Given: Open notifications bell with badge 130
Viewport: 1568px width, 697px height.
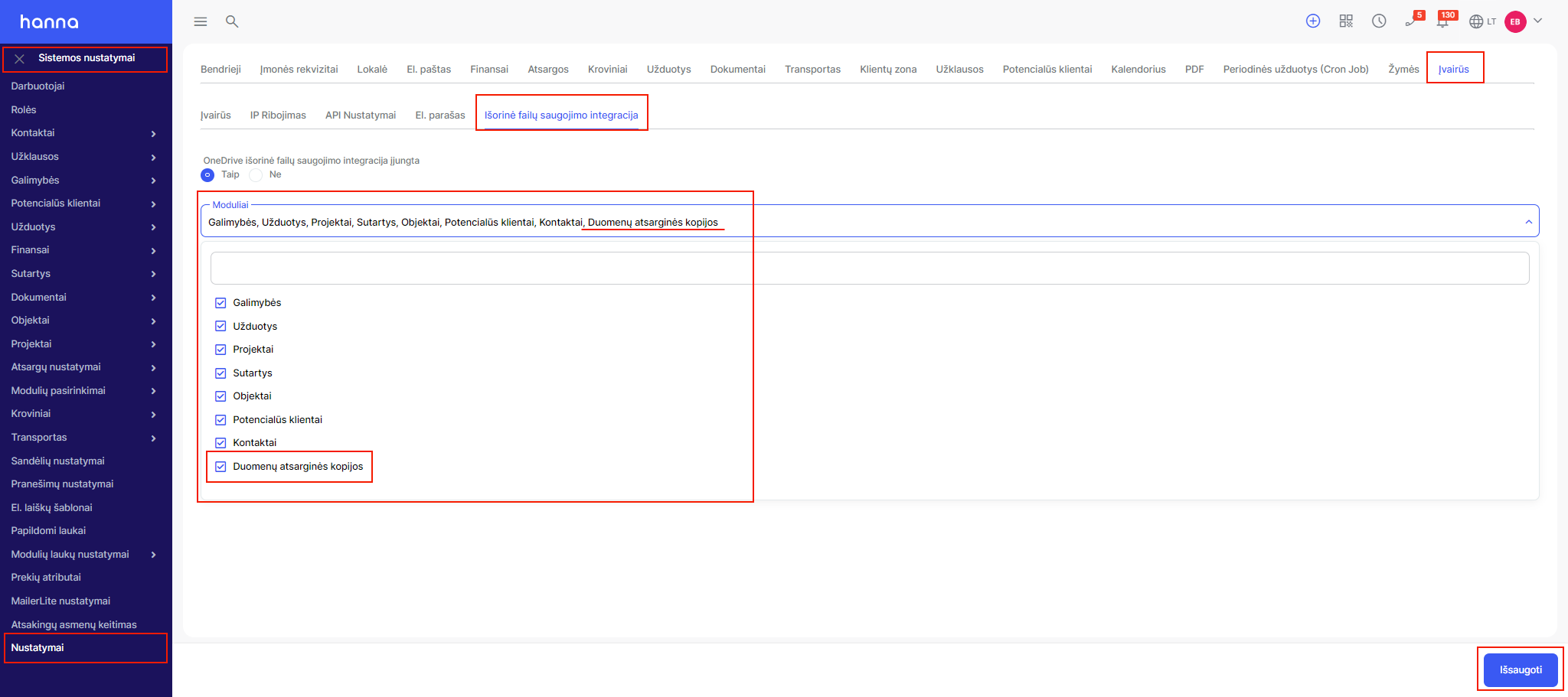Looking at the screenshot, I should [x=1445, y=20].
